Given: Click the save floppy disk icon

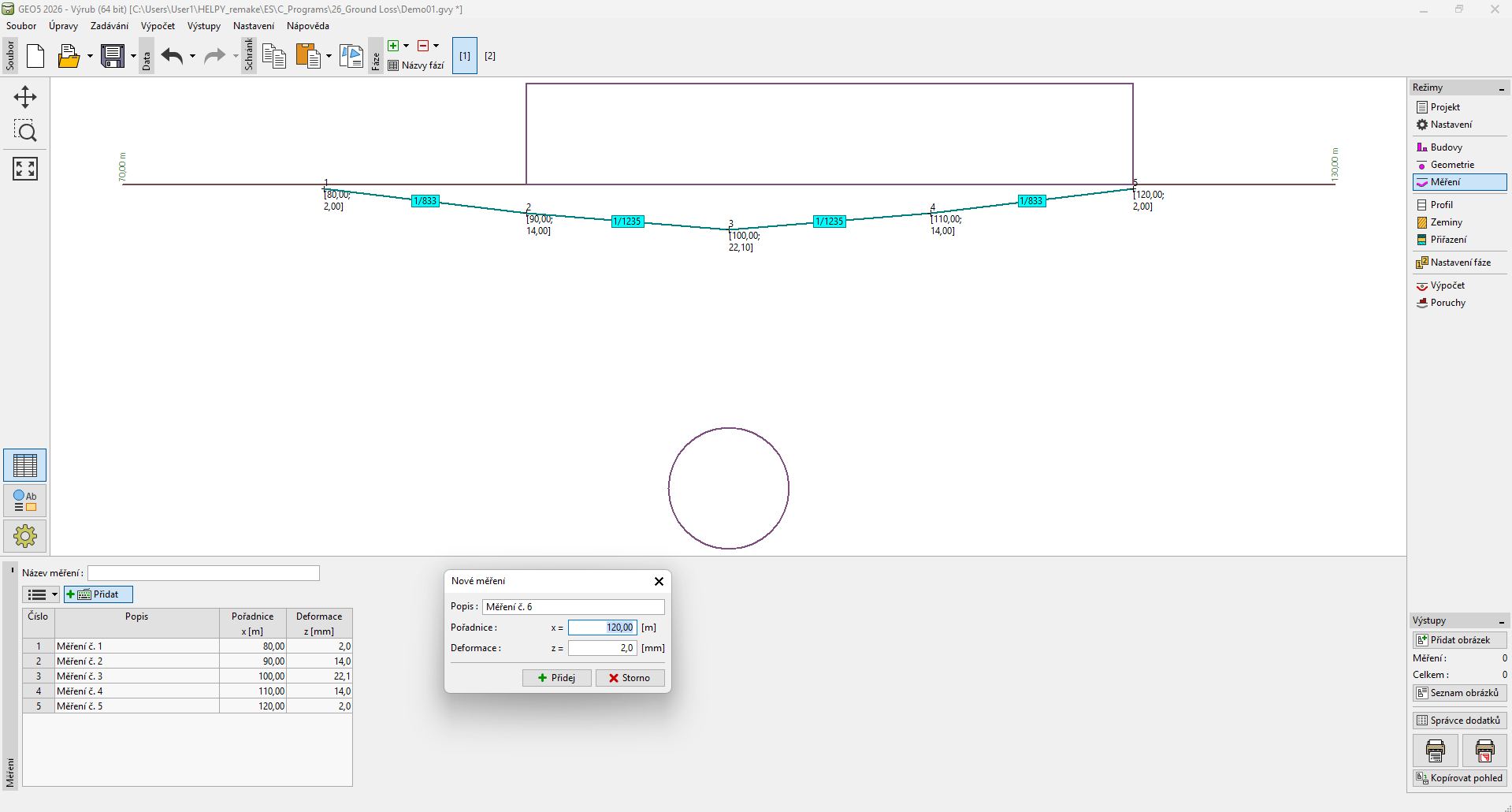Looking at the screenshot, I should pyautogui.click(x=113, y=56).
